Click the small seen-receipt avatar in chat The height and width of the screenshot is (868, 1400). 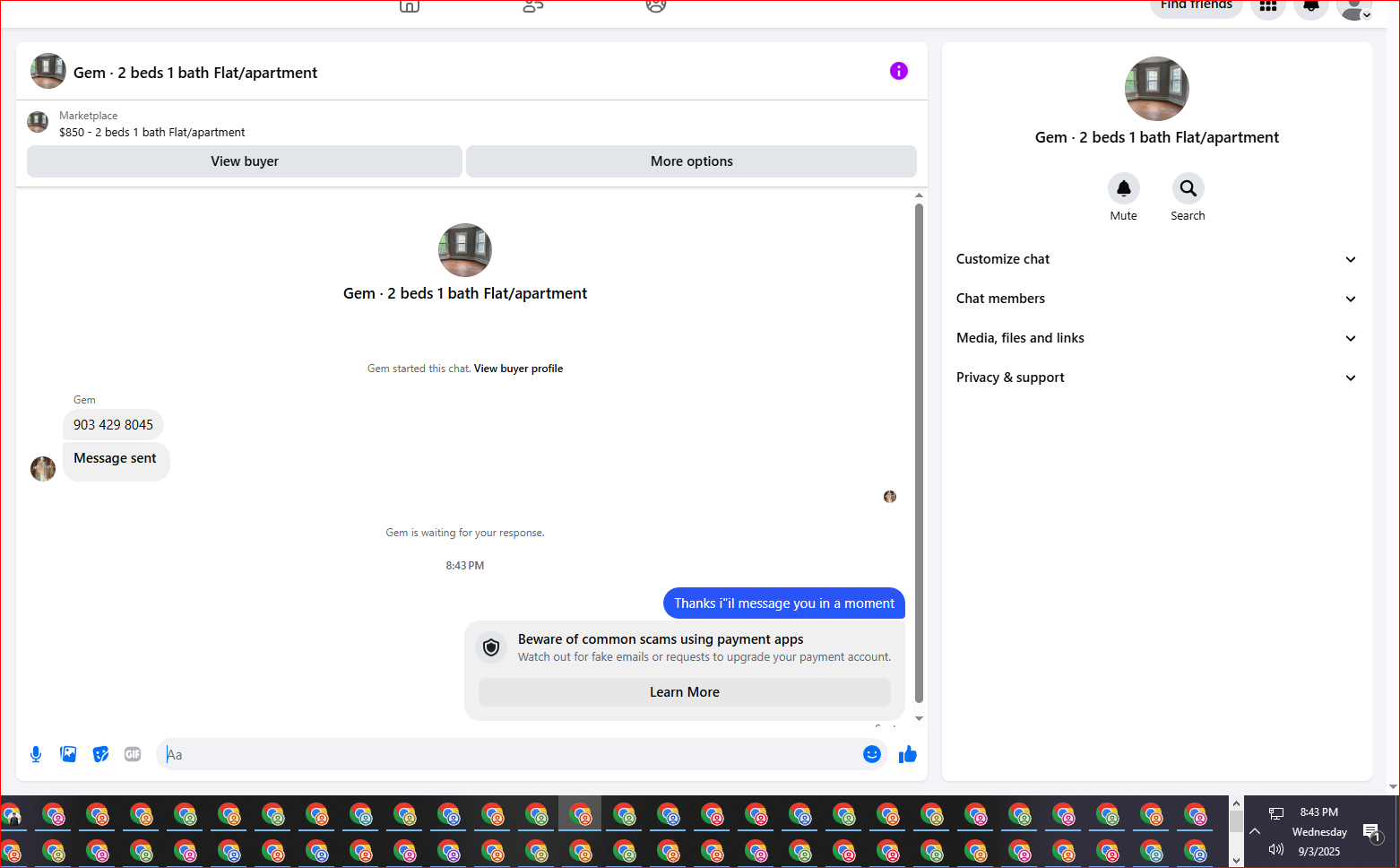(x=890, y=497)
